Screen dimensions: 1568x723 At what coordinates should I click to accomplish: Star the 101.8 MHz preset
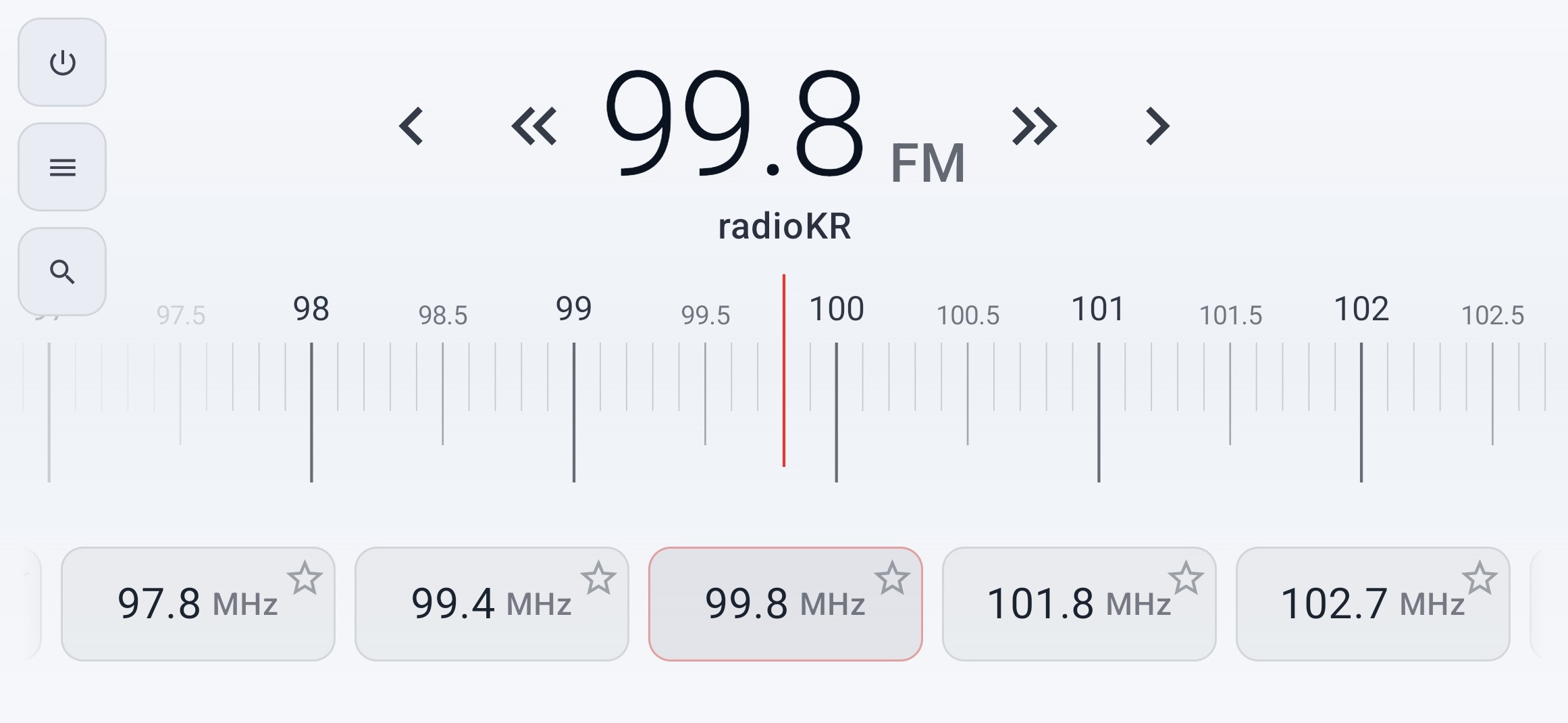pos(1186,578)
